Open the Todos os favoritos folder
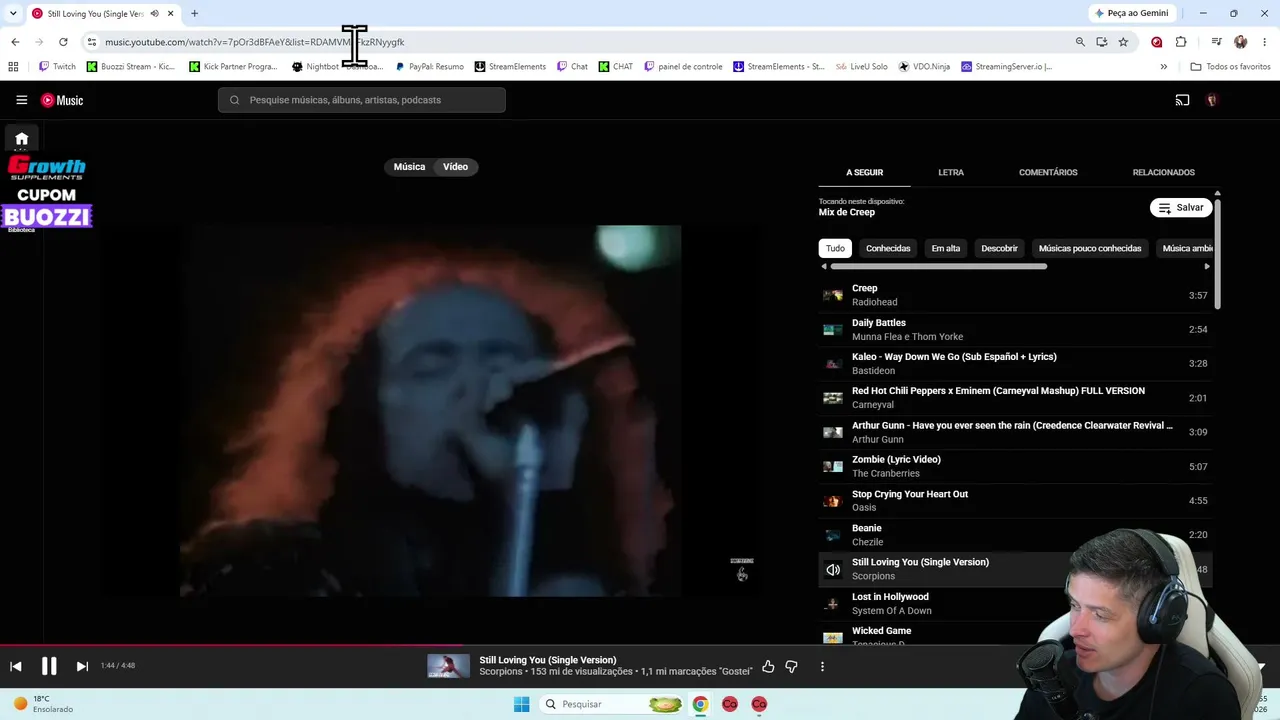 (1230, 67)
